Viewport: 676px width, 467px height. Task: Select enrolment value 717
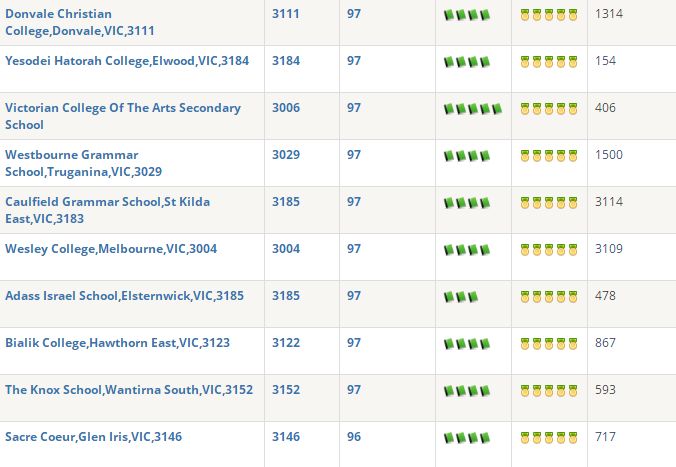605,437
